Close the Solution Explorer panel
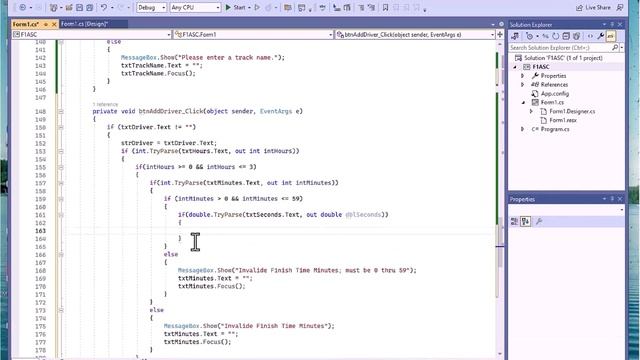The image size is (640, 360). [620, 24]
